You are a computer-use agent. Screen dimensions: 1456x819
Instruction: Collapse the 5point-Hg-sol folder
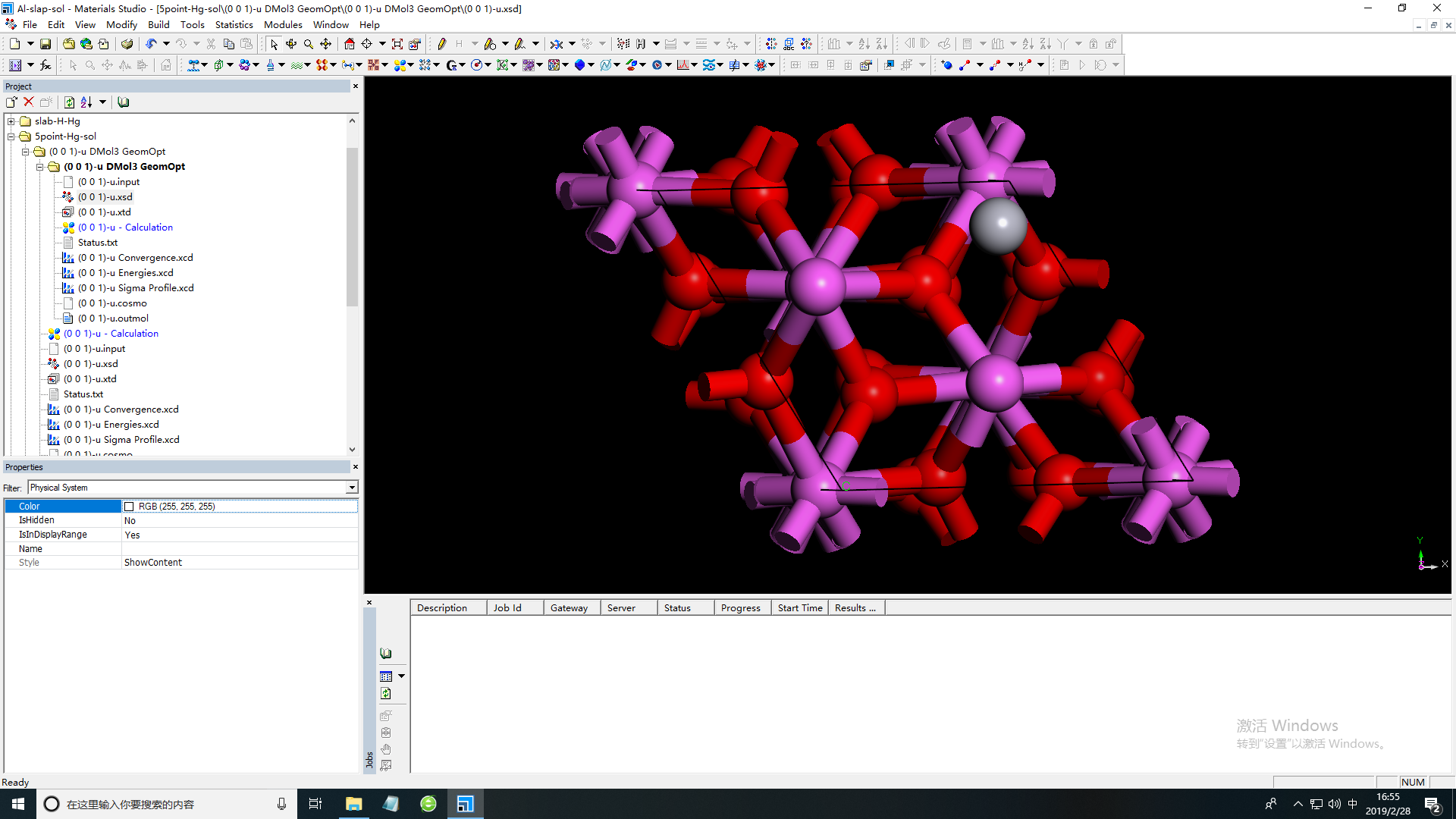click(11, 136)
